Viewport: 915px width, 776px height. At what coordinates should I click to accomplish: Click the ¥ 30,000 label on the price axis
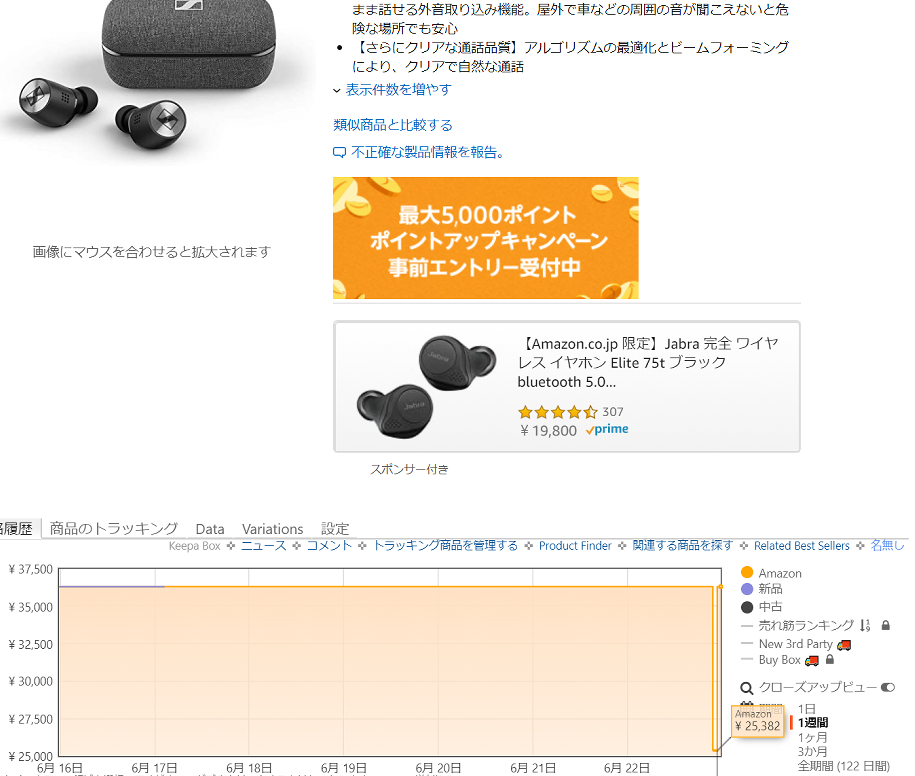(x=30, y=681)
